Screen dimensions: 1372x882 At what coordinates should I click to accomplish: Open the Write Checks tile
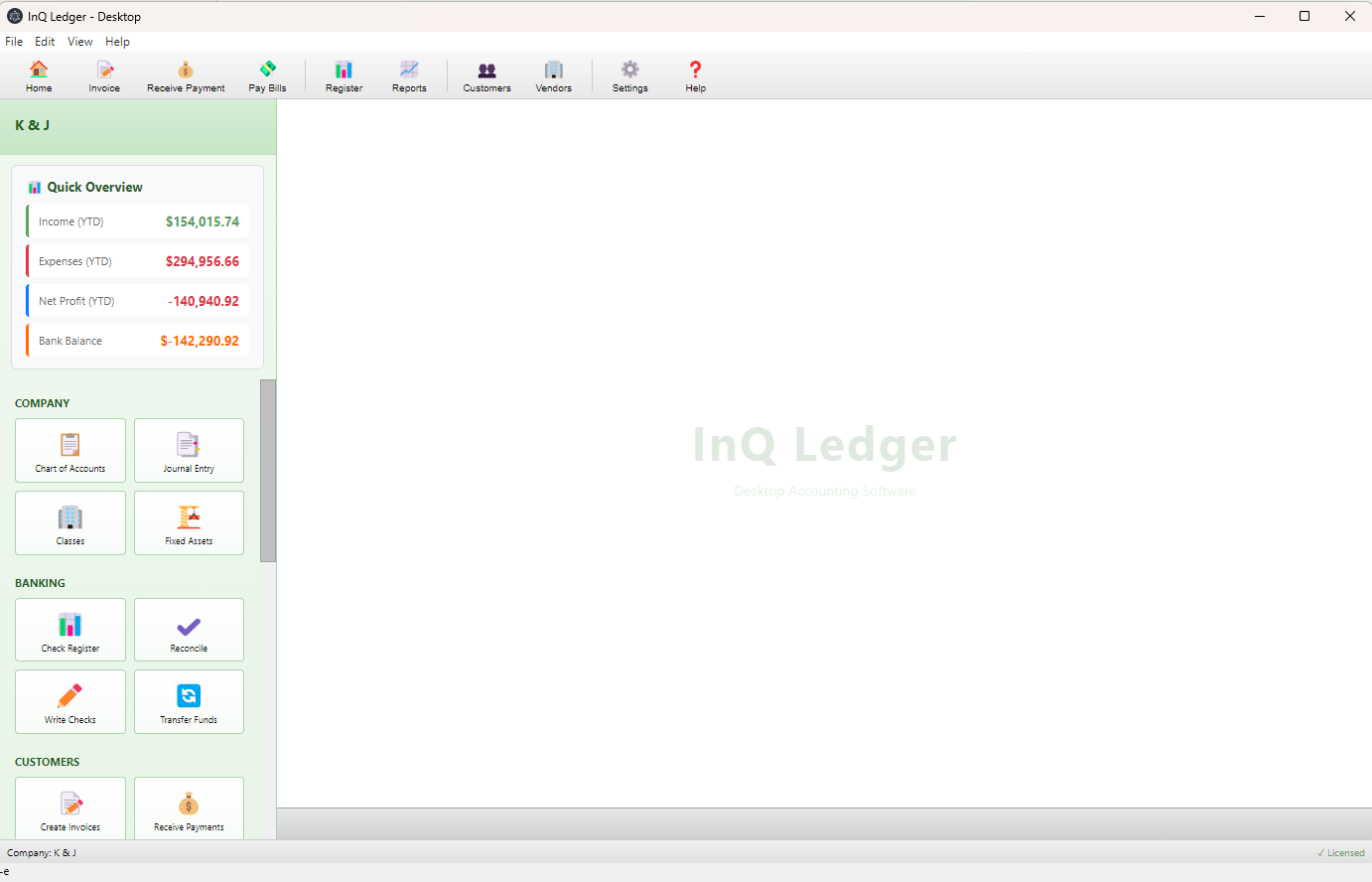(70, 701)
